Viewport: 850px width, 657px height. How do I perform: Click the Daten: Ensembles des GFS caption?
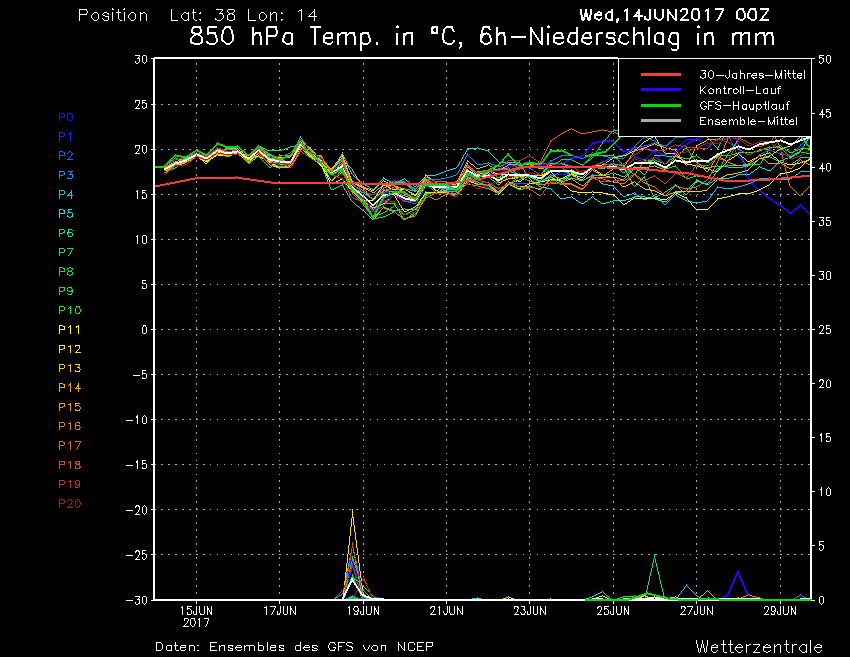(x=294, y=647)
